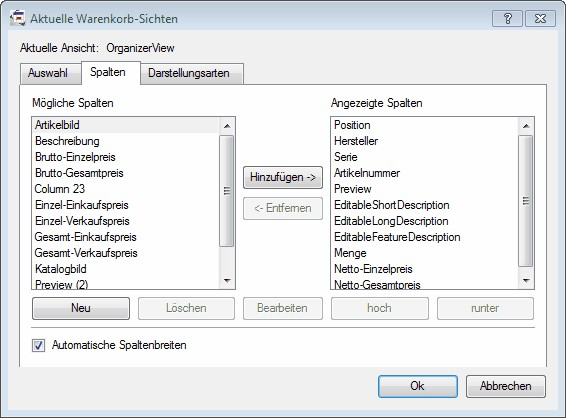Confirm with the Ok button
Viewport: 566px width, 418px height.
(418, 386)
